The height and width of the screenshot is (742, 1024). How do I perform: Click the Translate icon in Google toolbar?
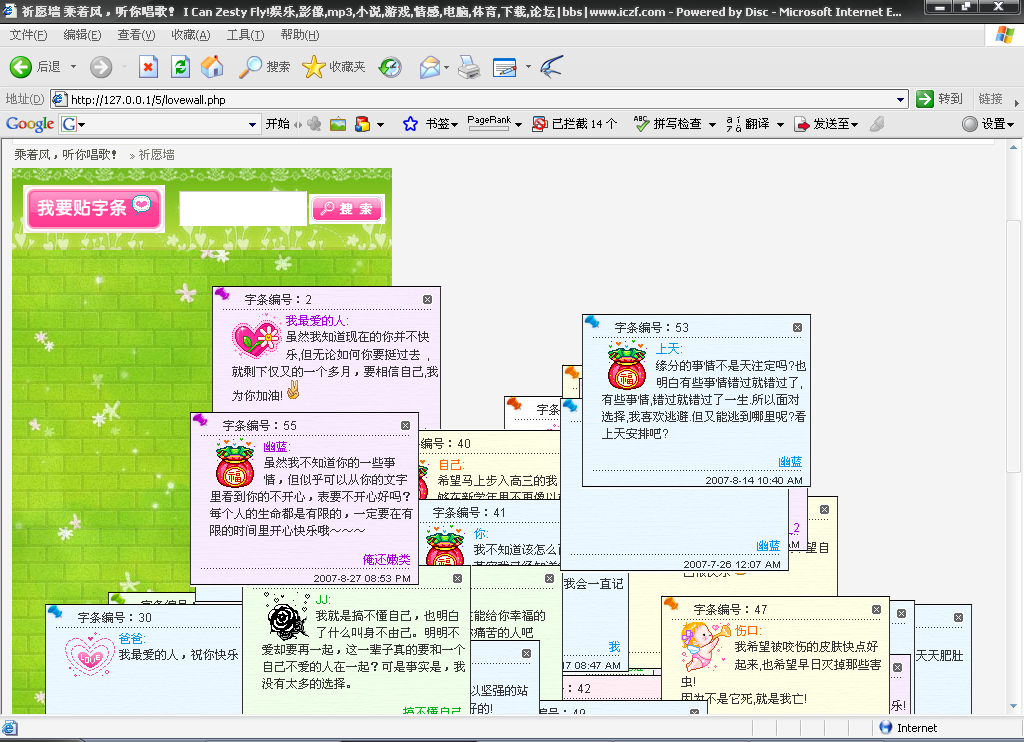tap(733, 123)
